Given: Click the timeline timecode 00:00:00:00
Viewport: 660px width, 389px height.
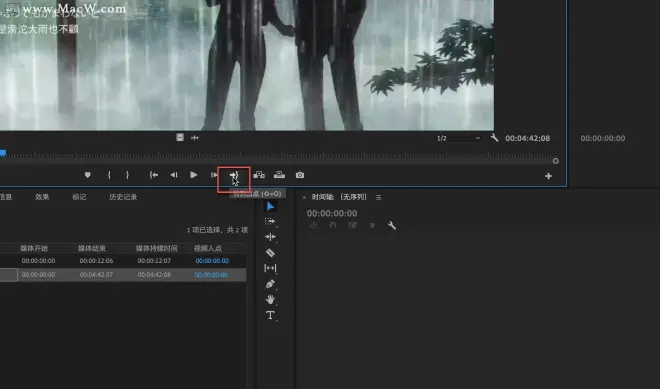Looking at the screenshot, I should pos(332,213).
